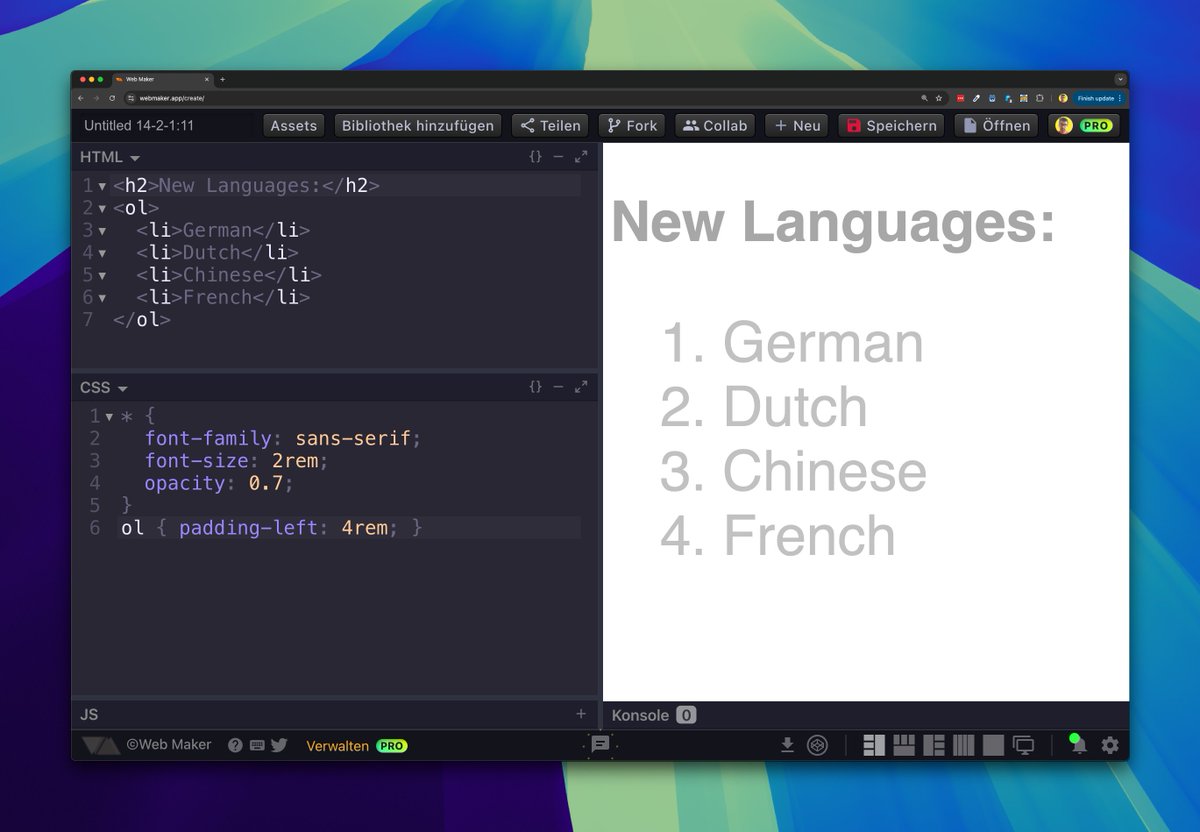The image size is (1200, 832).
Task: Click the New Languages heading in preview
Action: coord(833,221)
